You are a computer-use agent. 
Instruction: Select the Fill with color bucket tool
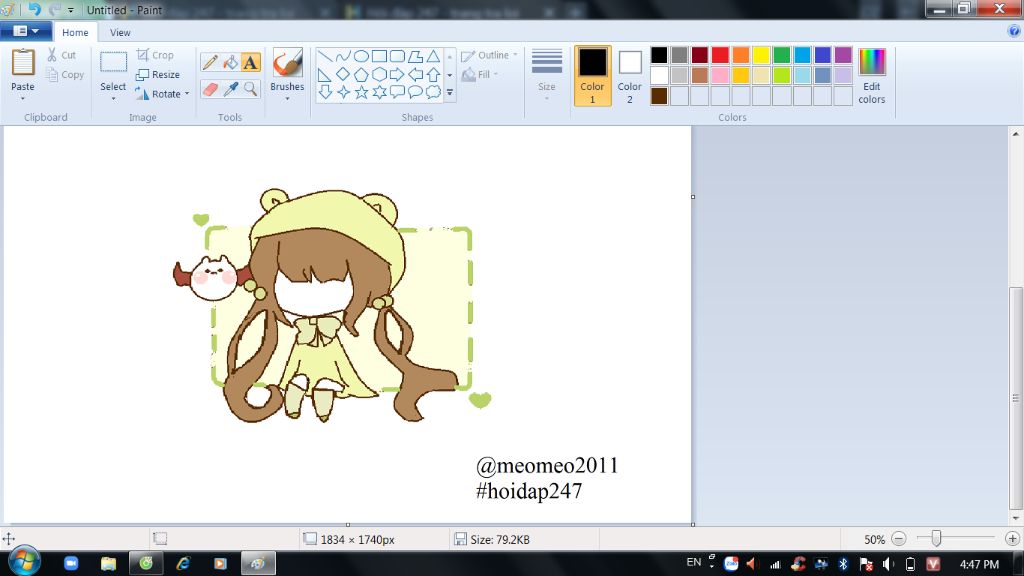tap(230, 62)
